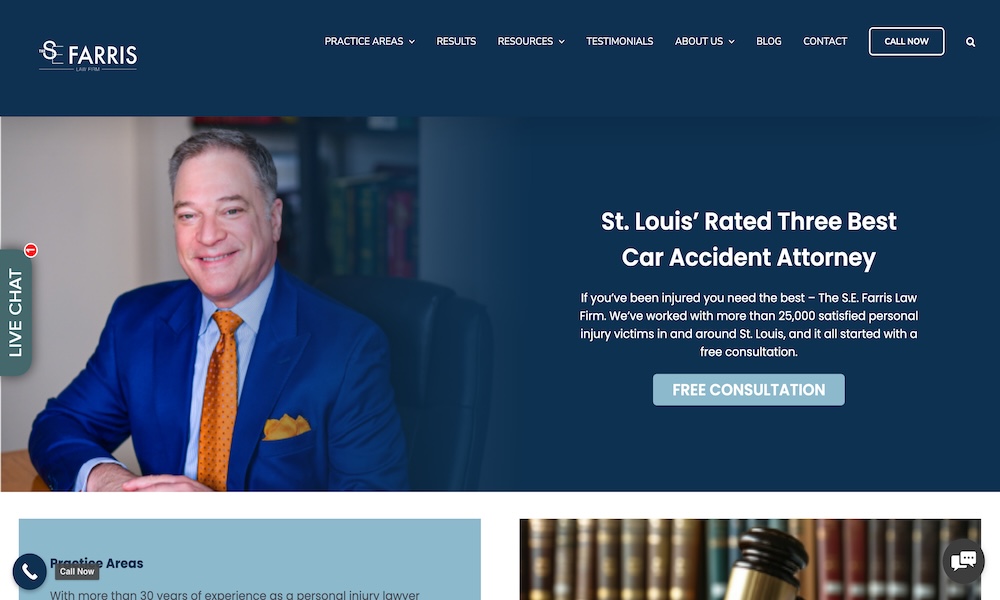Screen dimensions: 1000x600
Task: Click the Practice Areas heading in blue panel
Action: (x=96, y=563)
